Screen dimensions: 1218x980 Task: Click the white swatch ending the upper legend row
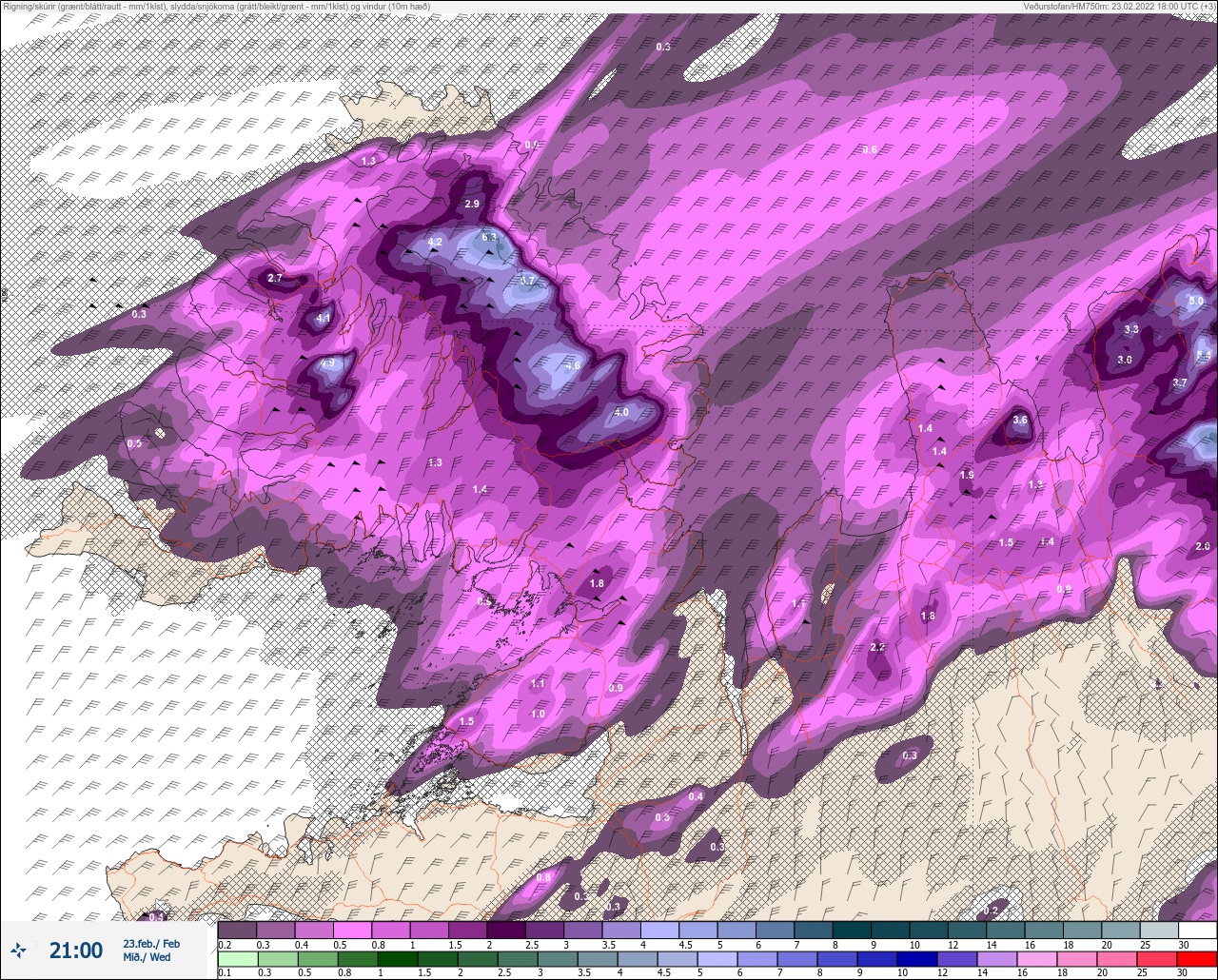point(1196,931)
